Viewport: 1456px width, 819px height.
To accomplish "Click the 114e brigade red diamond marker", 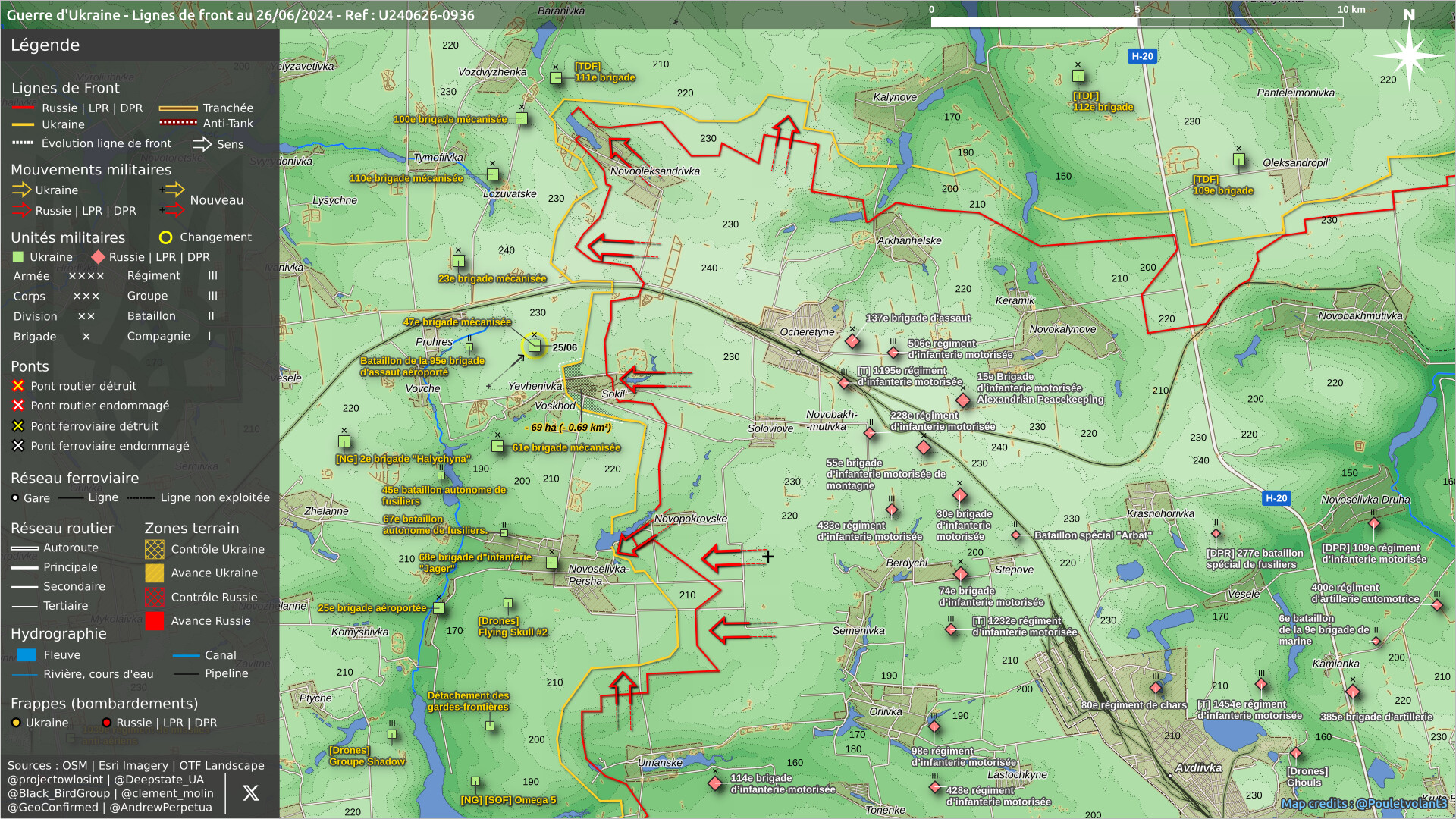I will 715,783.
